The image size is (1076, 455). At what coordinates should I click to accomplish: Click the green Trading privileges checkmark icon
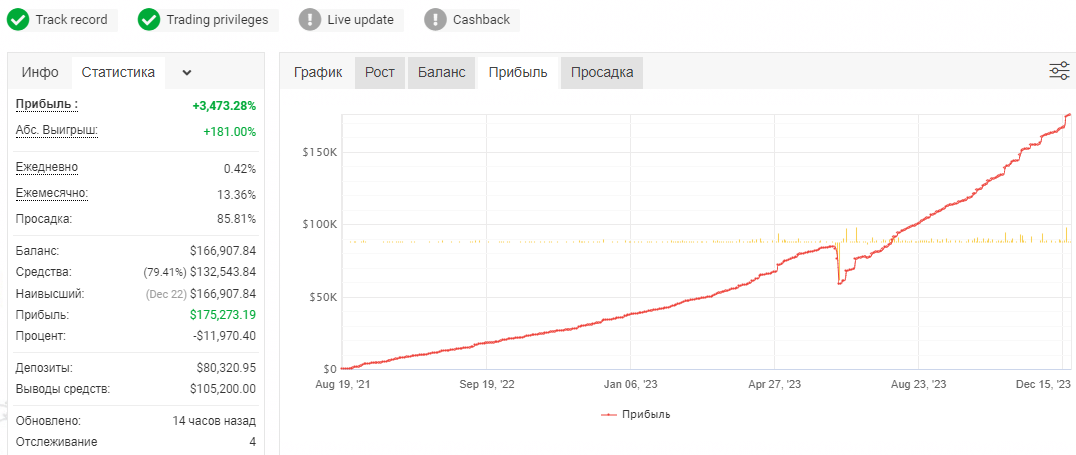coord(149,20)
